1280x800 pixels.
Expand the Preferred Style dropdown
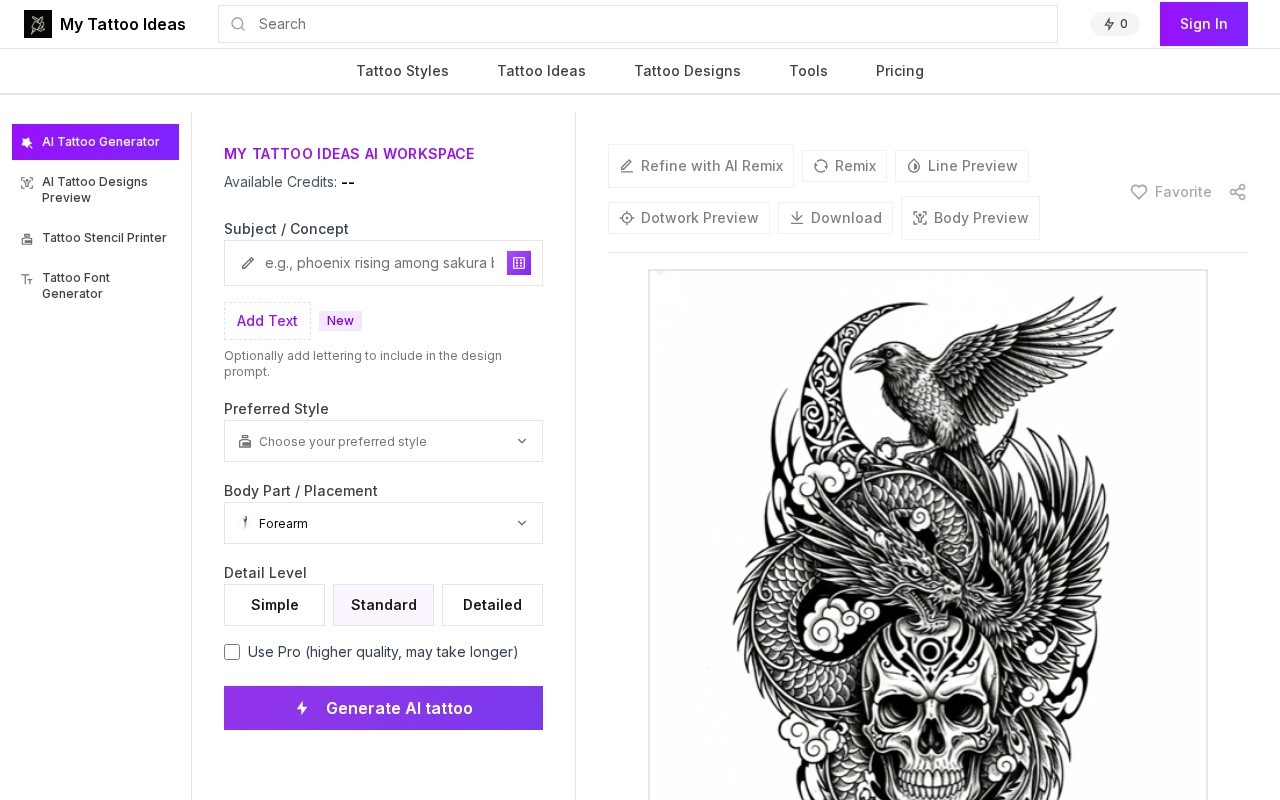383,441
